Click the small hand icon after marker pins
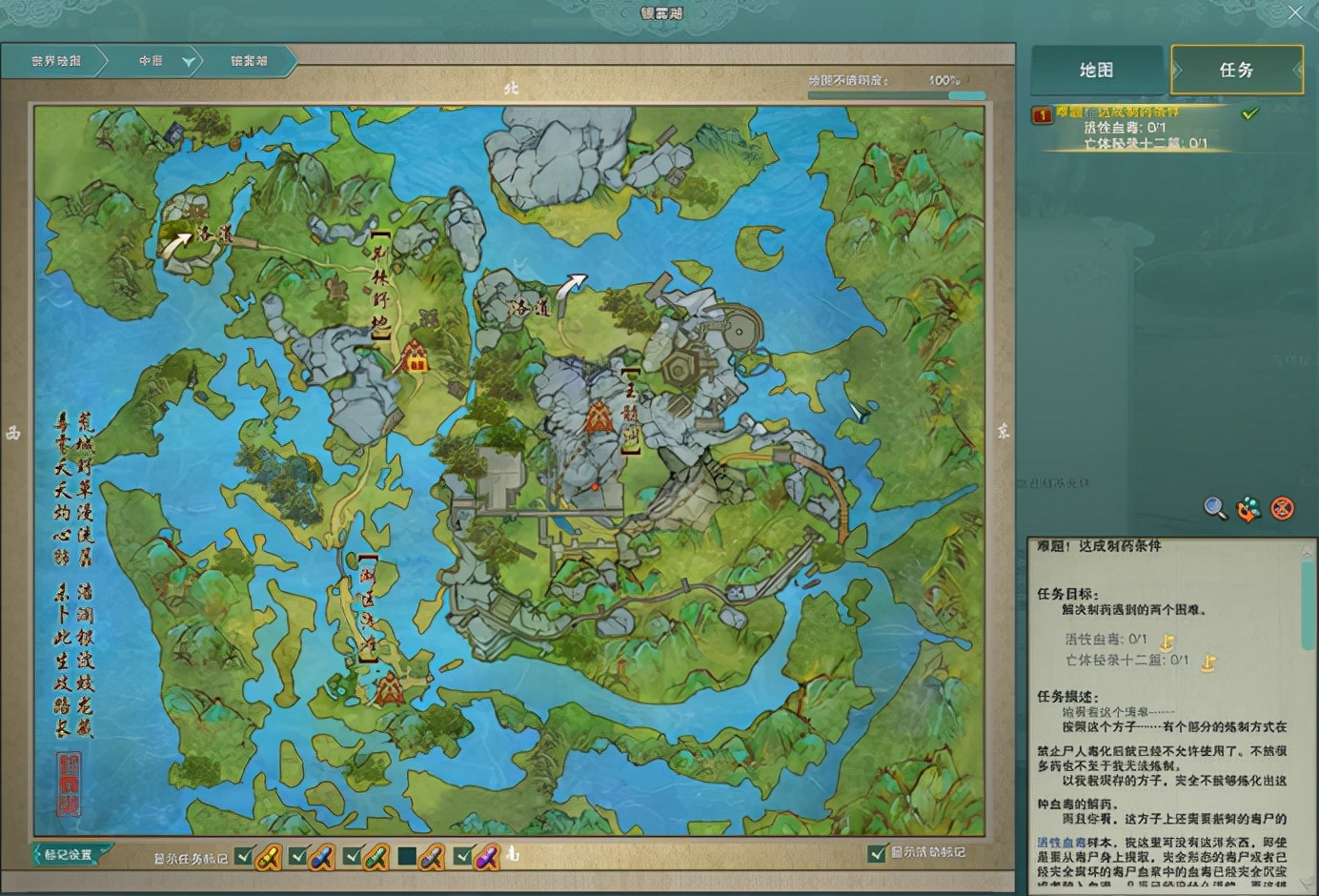Image resolution: width=1319 pixels, height=896 pixels. (513, 854)
